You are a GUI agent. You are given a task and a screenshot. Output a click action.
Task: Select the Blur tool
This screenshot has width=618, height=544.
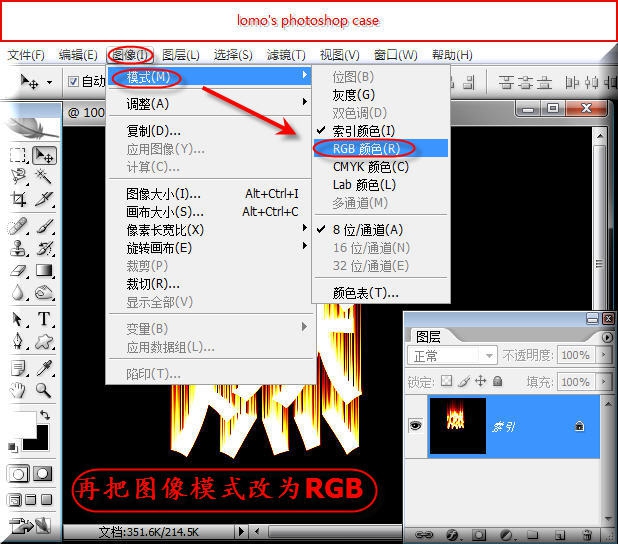[x=17, y=292]
